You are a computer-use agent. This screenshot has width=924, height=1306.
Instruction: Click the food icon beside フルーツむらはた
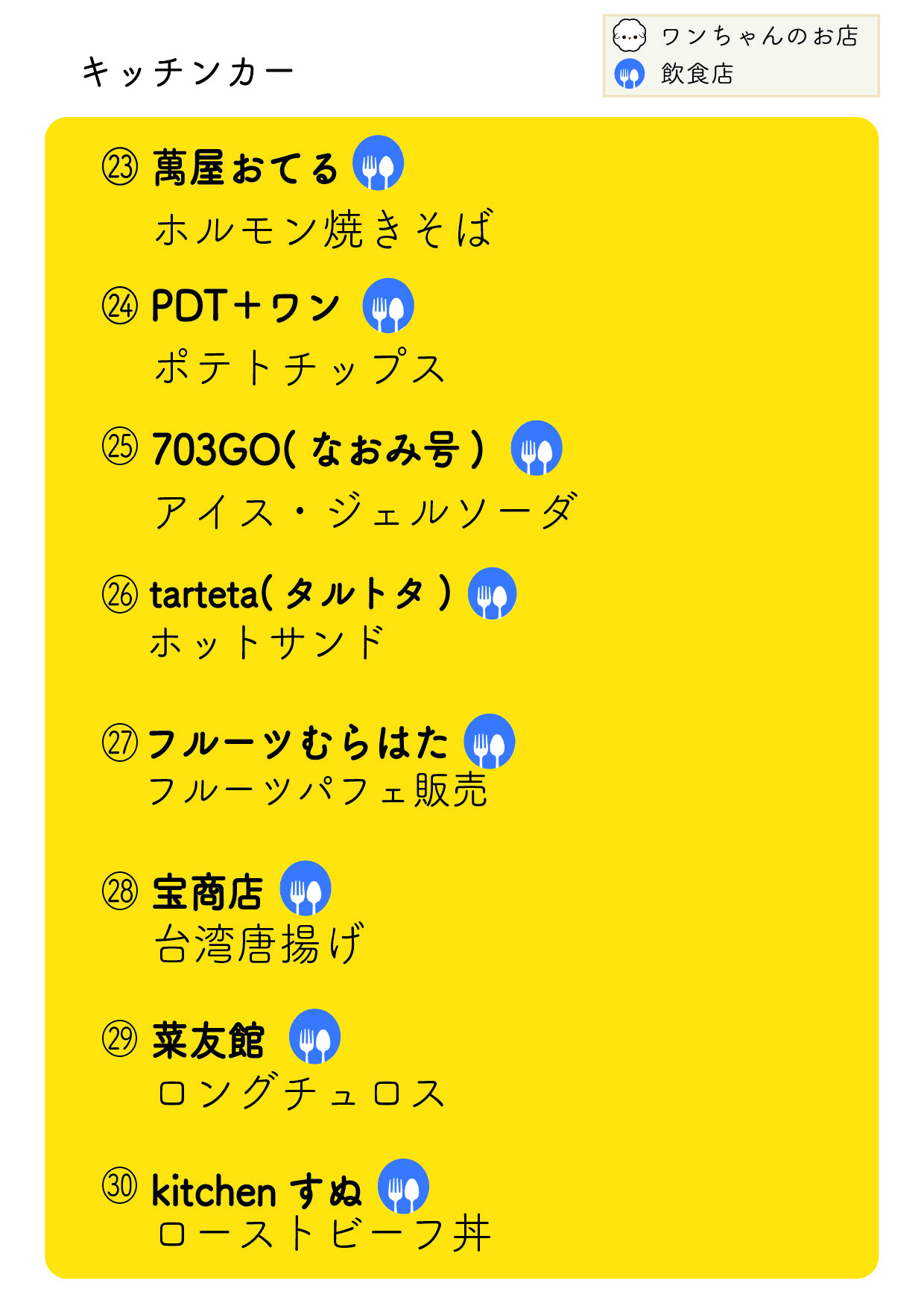tap(490, 742)
